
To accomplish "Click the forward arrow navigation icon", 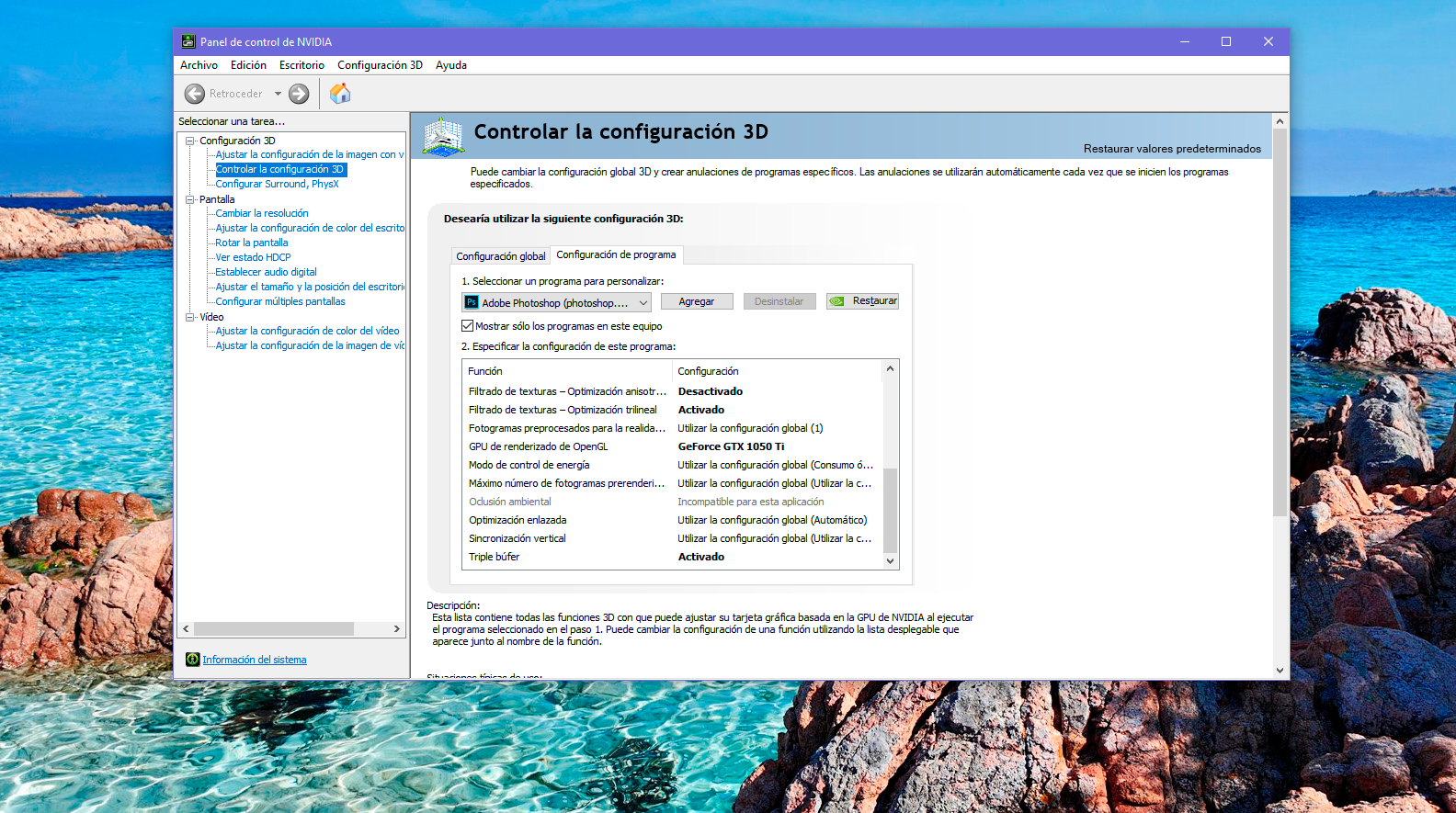I will pyautogui.click(x=299, y=94).
